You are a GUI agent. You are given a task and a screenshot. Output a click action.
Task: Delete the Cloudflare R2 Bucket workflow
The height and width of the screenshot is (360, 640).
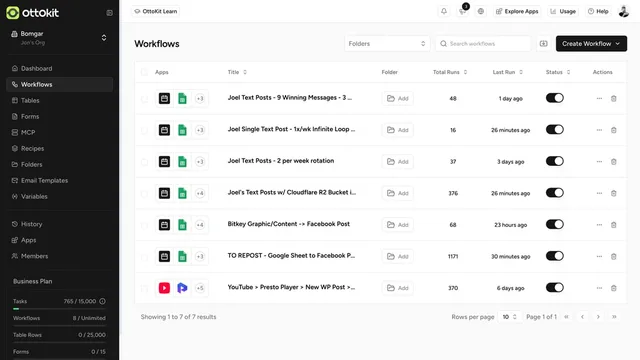point(613,193)
